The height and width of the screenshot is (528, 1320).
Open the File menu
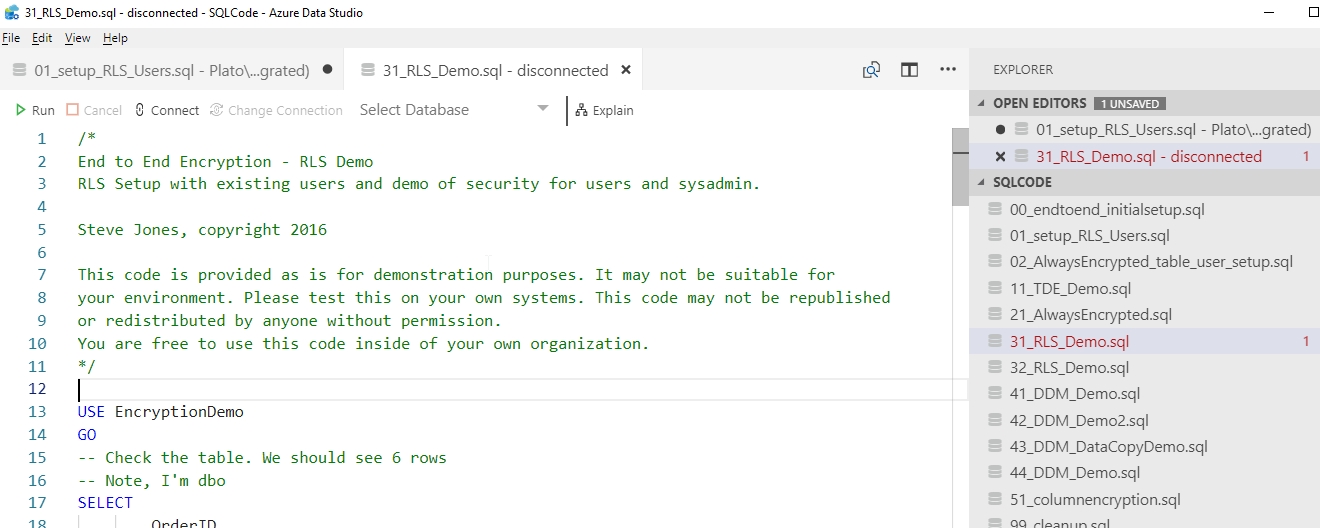11,38
